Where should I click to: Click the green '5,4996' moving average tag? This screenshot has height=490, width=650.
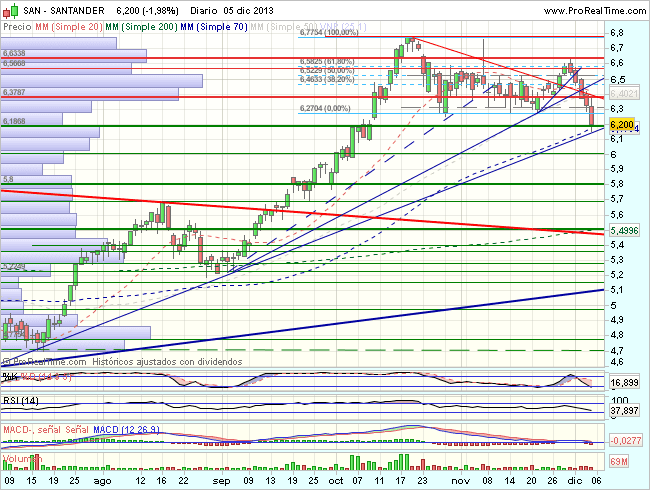tap(624, 230)
